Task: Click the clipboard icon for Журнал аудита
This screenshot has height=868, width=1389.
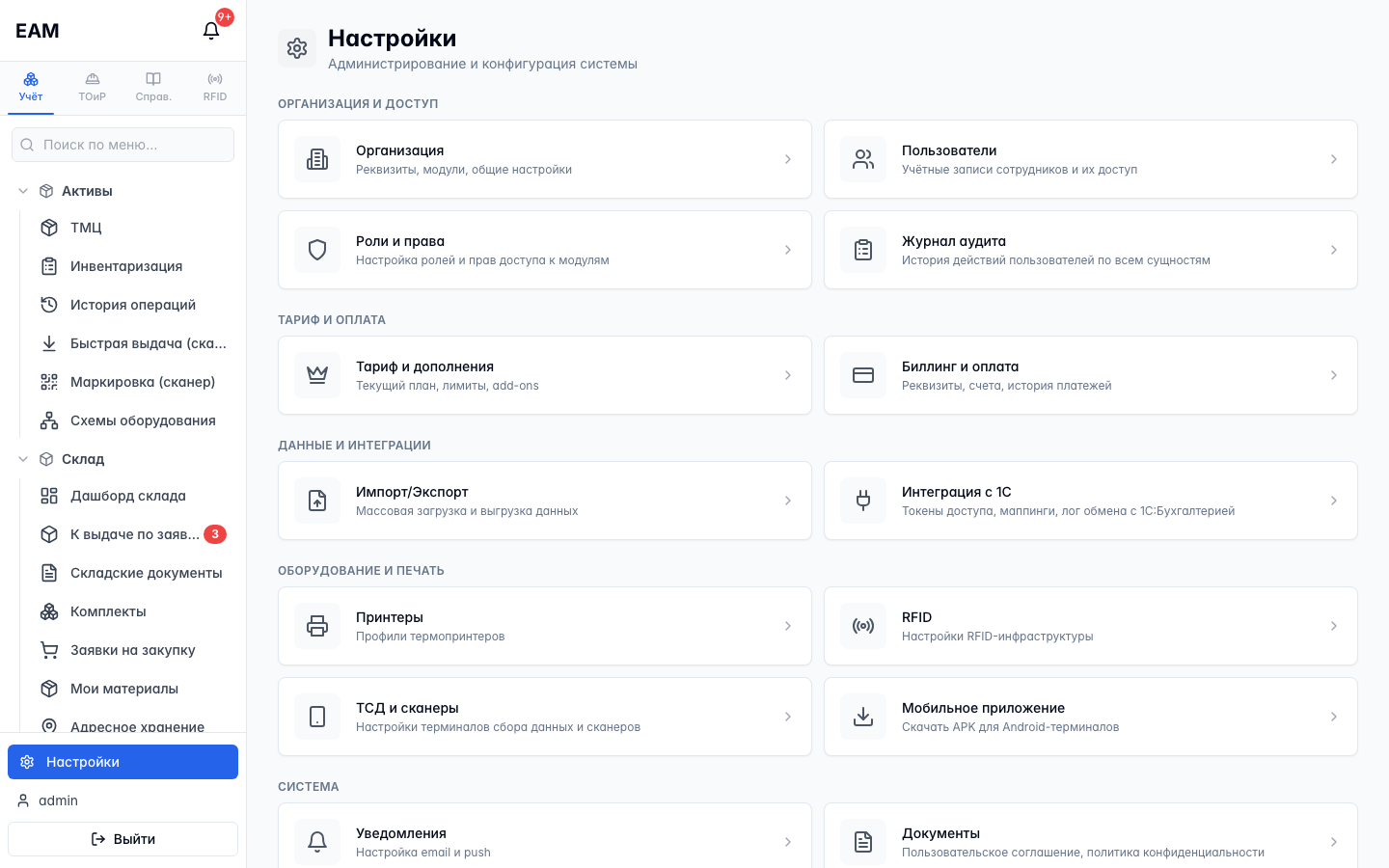Action: pyautogui.click(x=863, y=250)
